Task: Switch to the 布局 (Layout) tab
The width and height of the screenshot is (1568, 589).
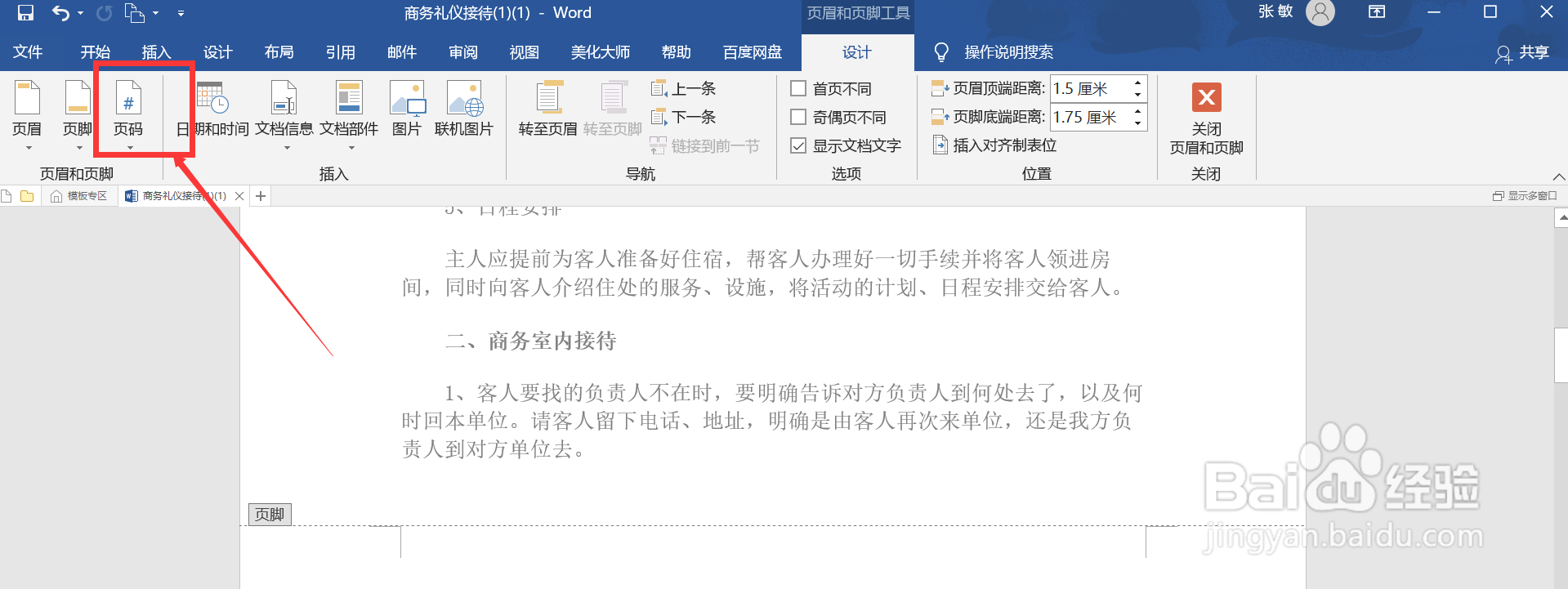Action: (279, 52)
